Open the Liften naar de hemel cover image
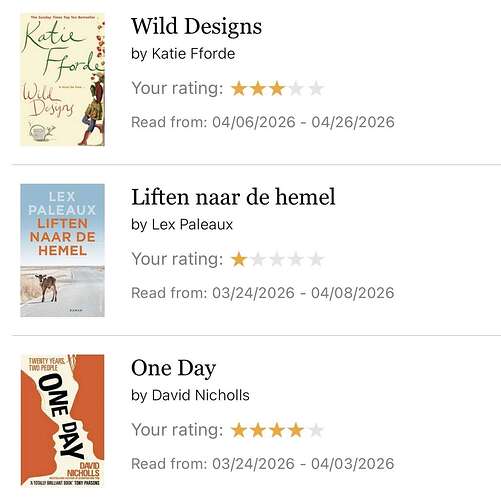 pos(62,250)
